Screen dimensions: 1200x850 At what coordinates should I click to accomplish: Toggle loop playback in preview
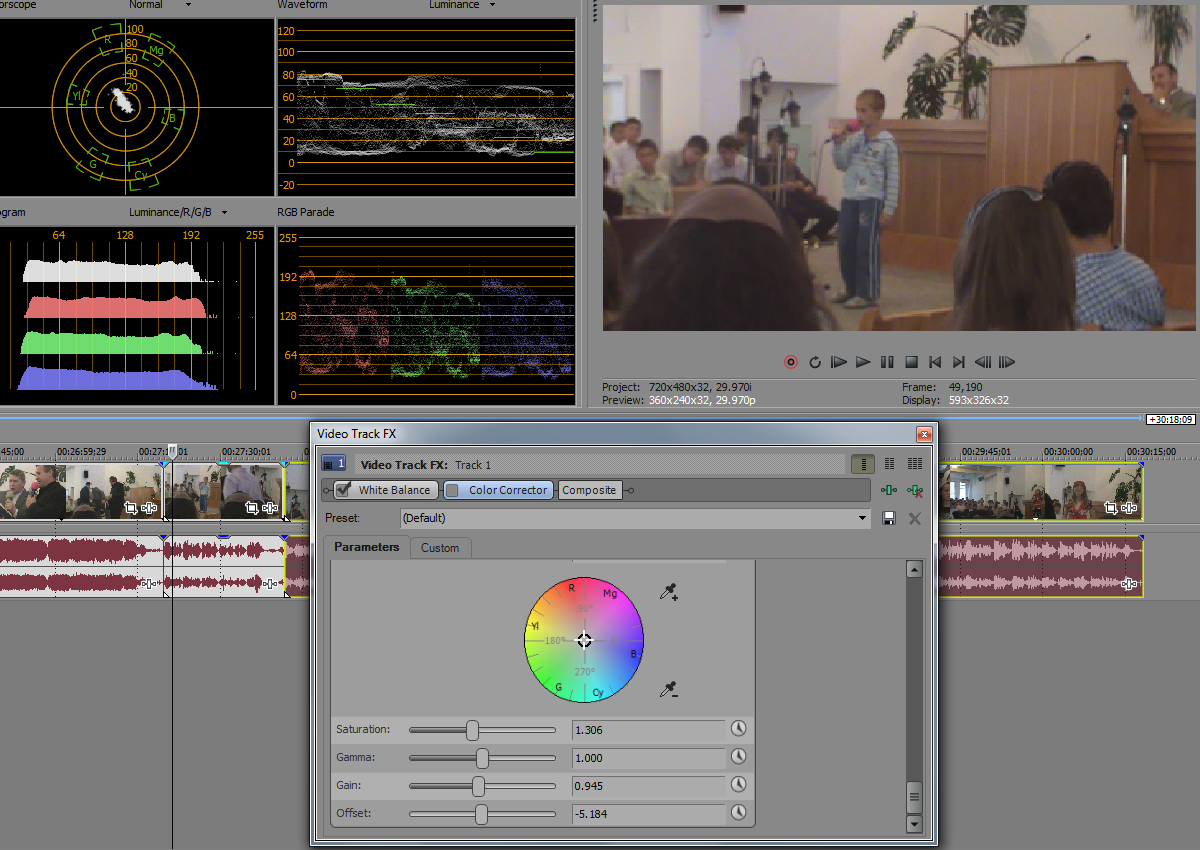(815, 362)
